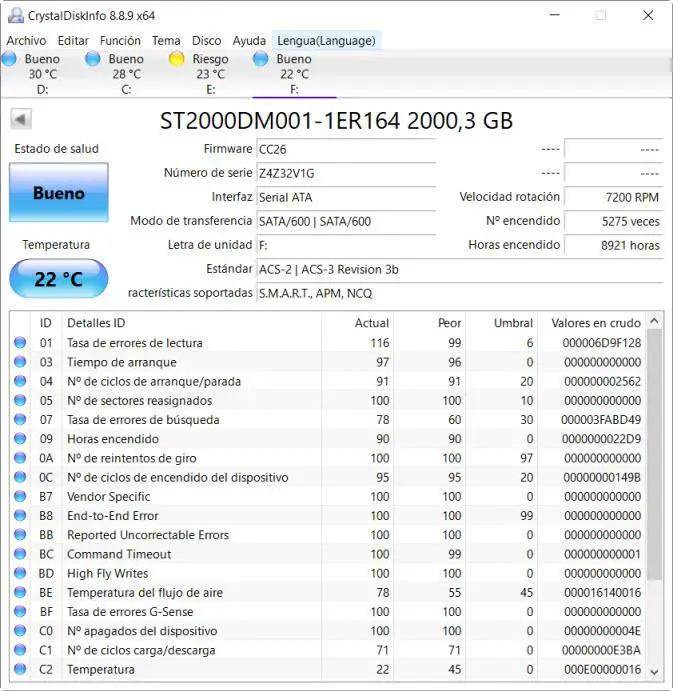Viewport: 673px width, 691px height.
Task: Select the Command Timeout row label
Action: pyautogui.click(x=119, y=554)
